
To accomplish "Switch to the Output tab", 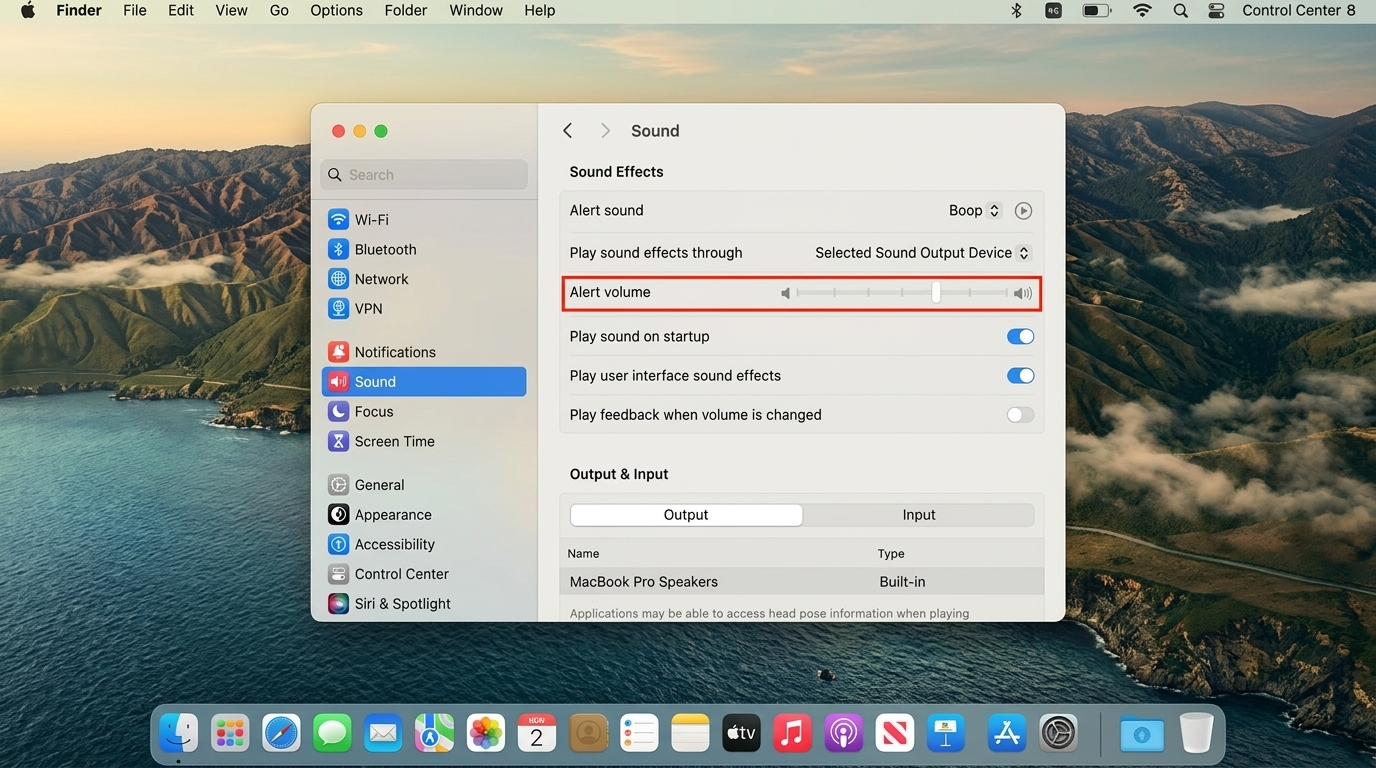I will pyautogui.click(x=686, y=515).
